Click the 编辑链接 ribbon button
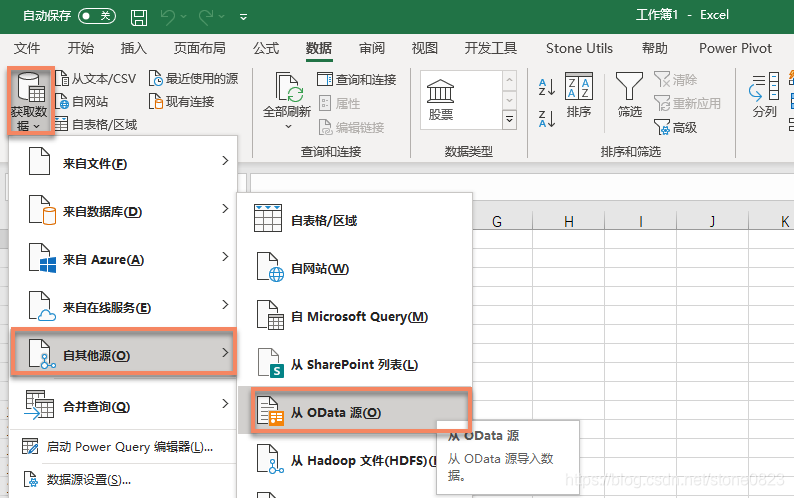 click(351, 127)
